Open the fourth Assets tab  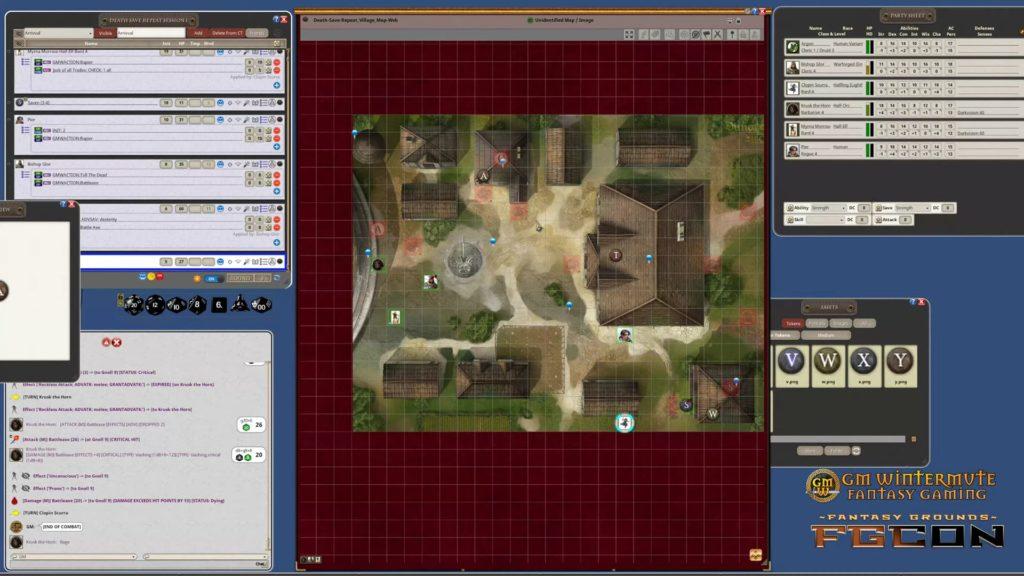click(865, 323)
